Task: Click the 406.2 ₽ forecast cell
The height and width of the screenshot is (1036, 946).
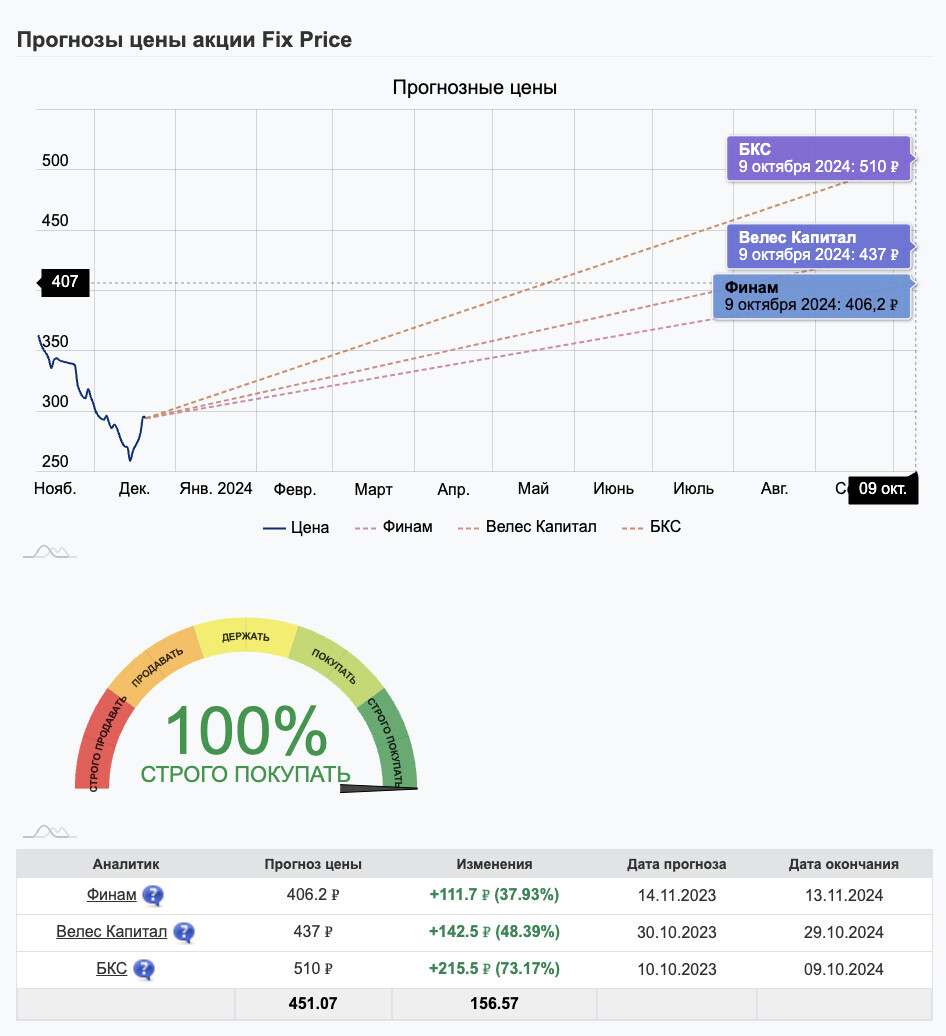Action: (x=313, y=895)
